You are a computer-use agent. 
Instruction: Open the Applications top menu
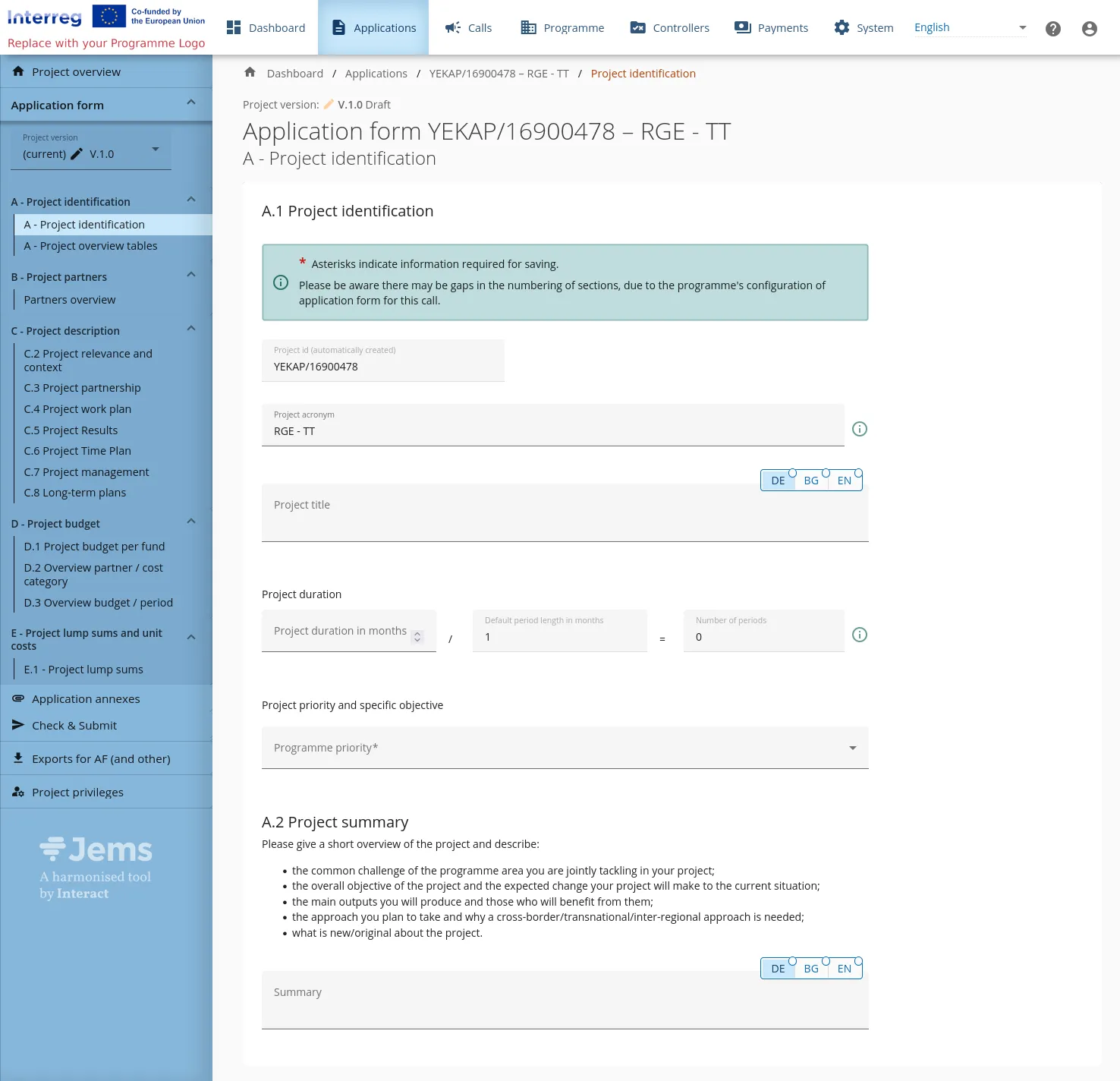373,27
